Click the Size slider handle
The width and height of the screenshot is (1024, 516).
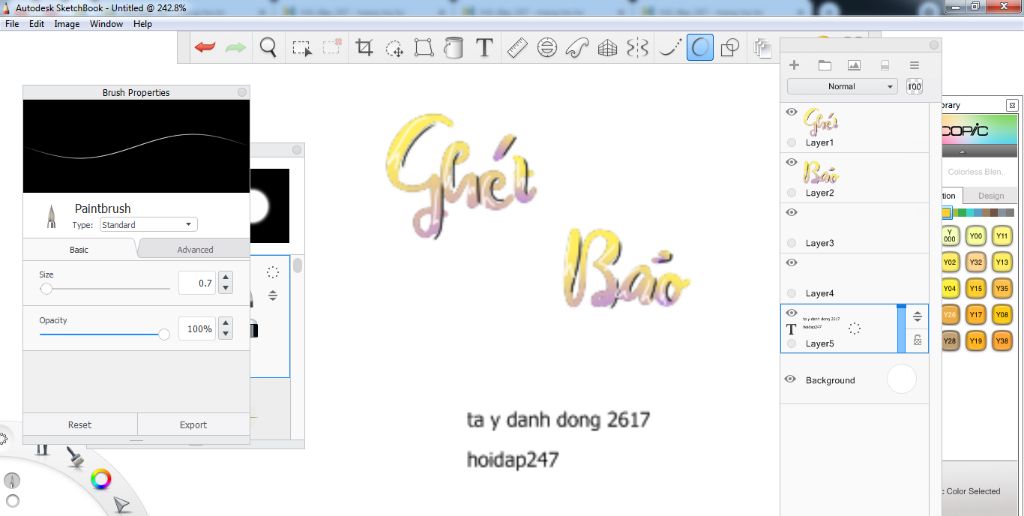pos(46,288)
